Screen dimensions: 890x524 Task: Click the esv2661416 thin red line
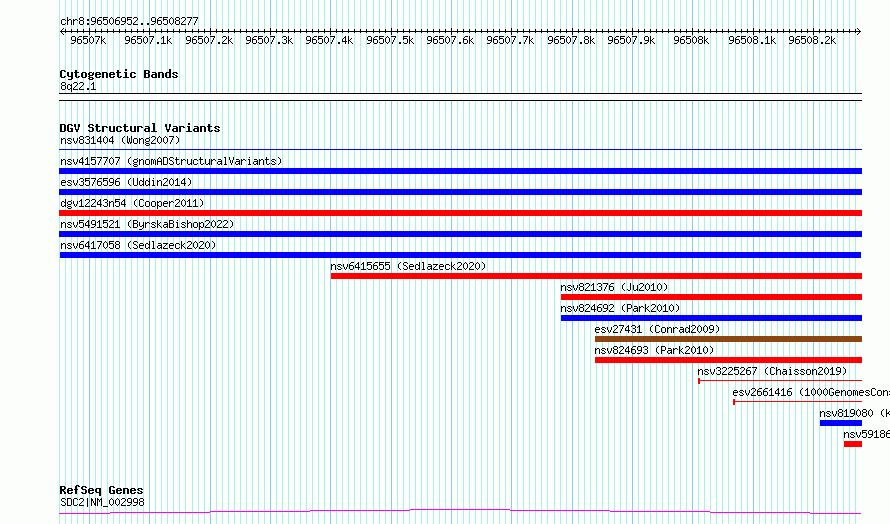click(797, 402)
